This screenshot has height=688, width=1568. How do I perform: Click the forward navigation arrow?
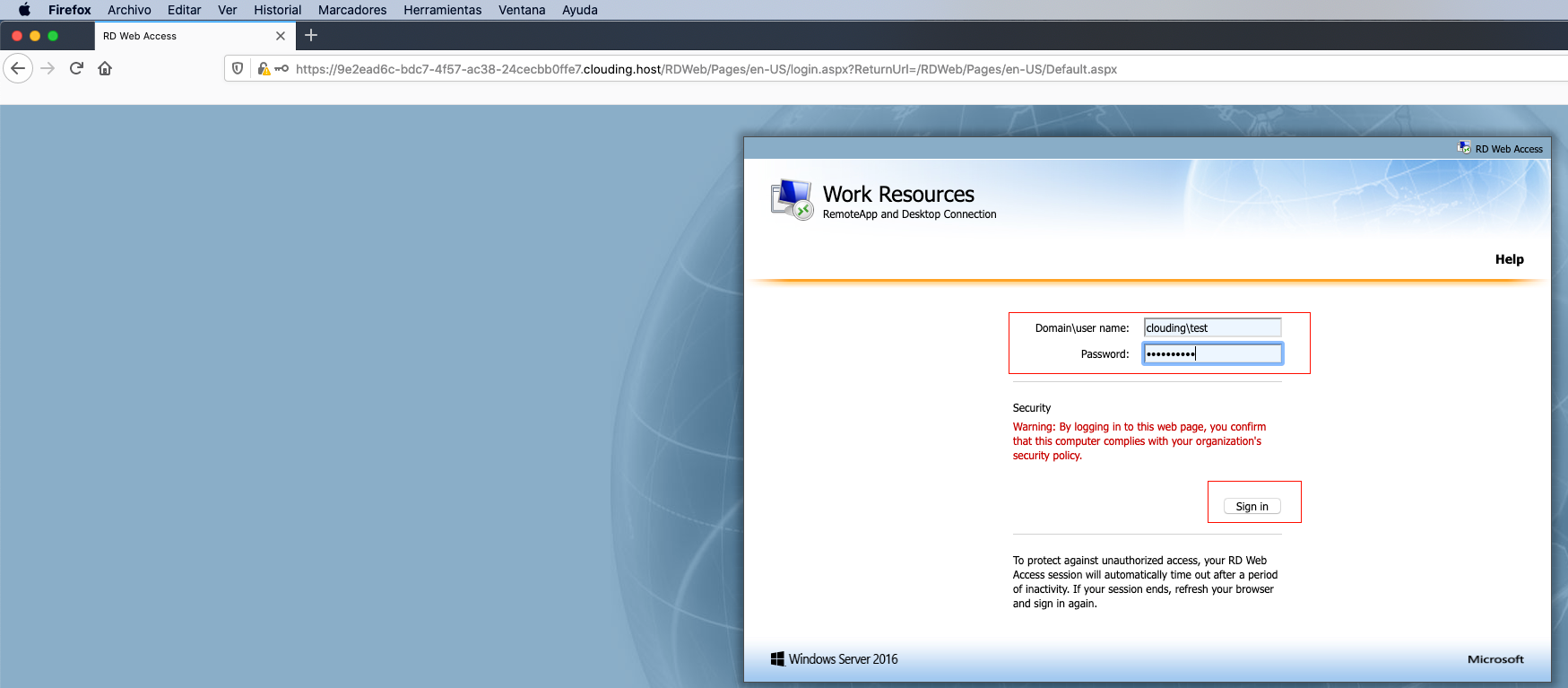tap(48, 68)
